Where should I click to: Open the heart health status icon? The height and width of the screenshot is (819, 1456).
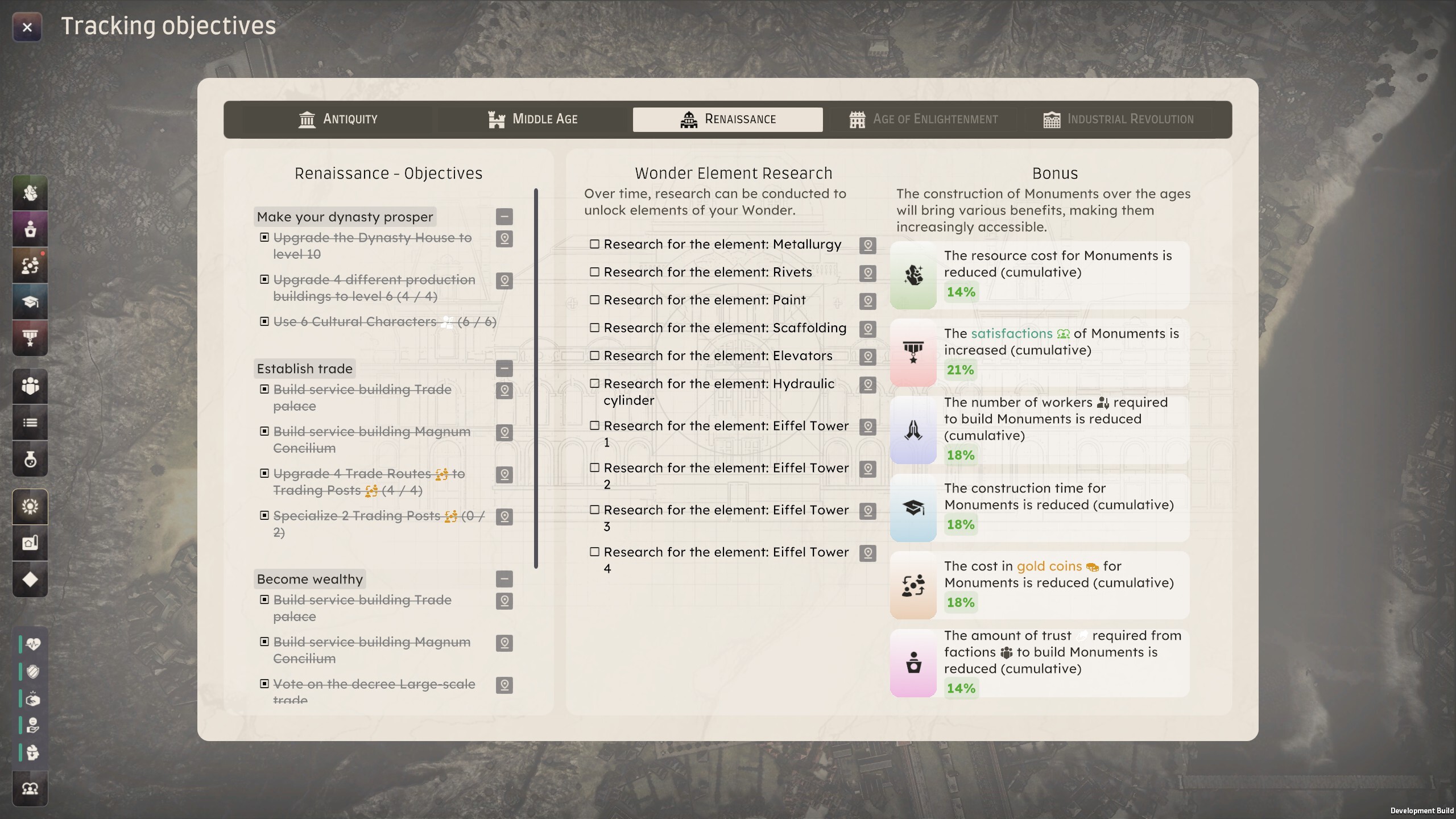click(x=33, y=644)
